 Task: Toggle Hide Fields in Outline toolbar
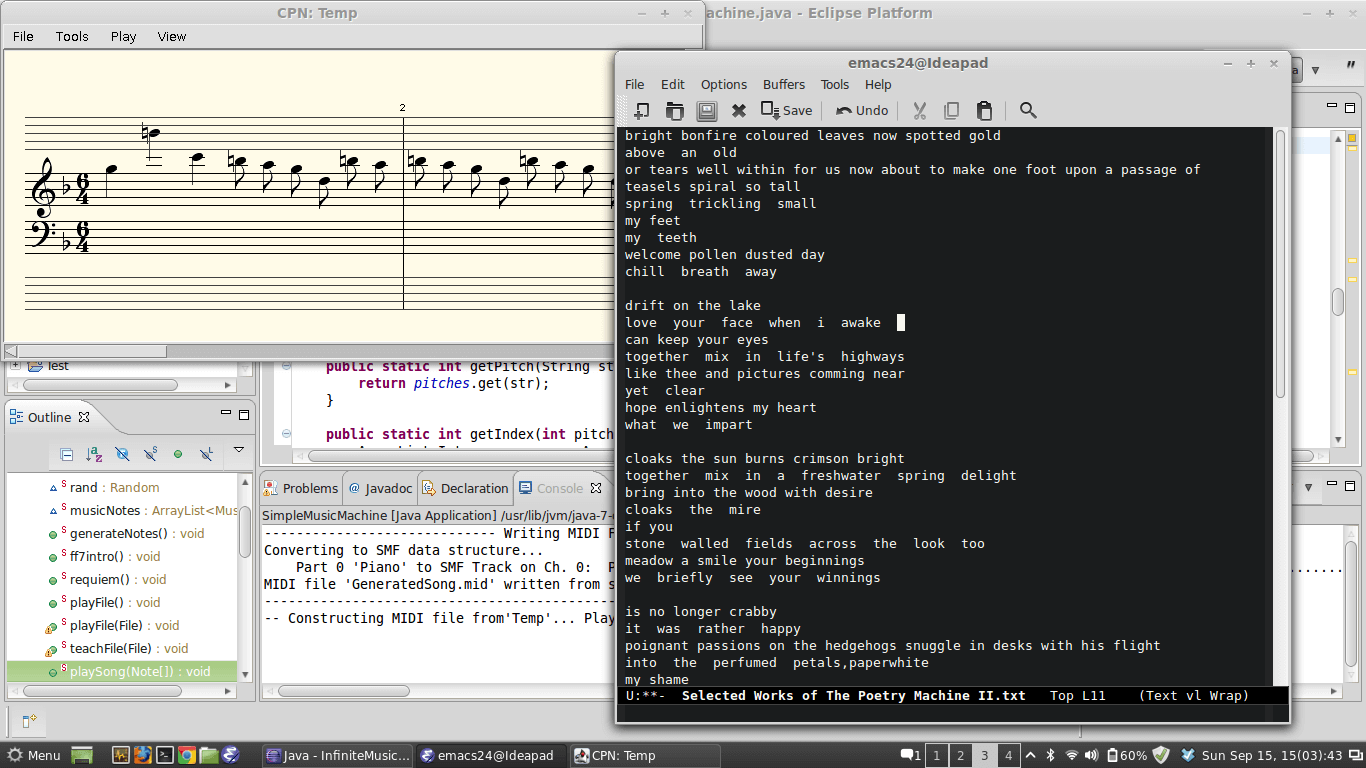(x=122, y=454)
